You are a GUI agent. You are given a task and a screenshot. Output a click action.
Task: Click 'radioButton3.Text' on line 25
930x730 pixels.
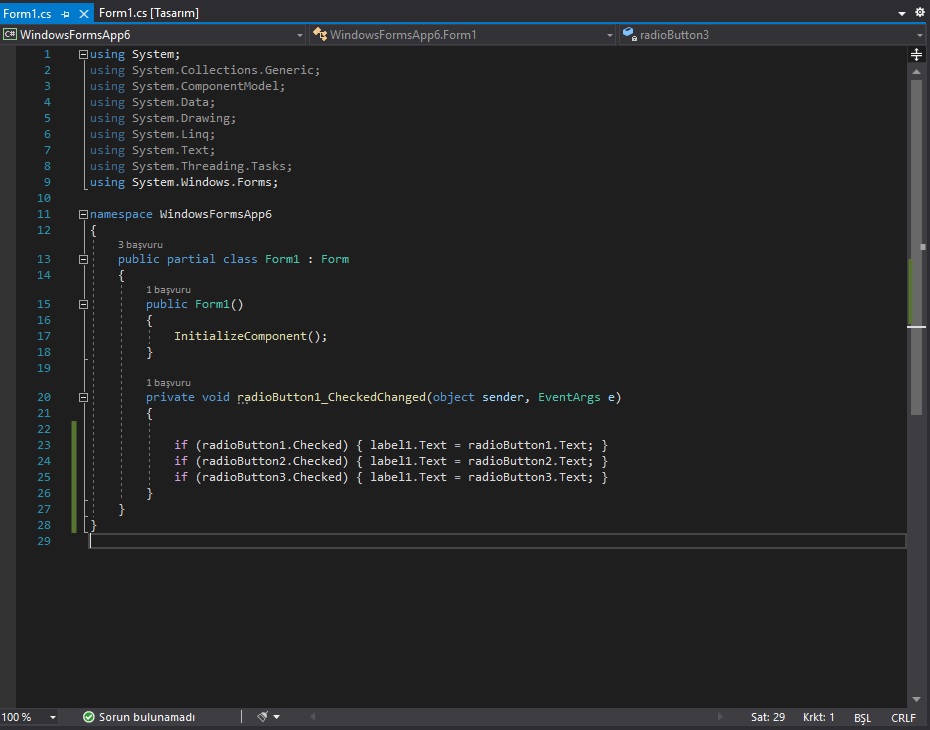[527, 477]
